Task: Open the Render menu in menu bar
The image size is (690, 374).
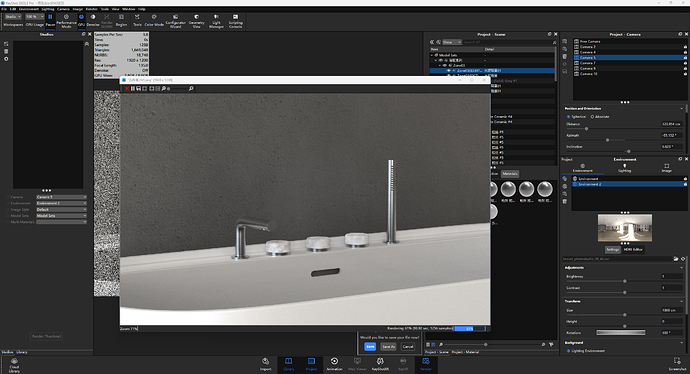Action: [92, 9]
